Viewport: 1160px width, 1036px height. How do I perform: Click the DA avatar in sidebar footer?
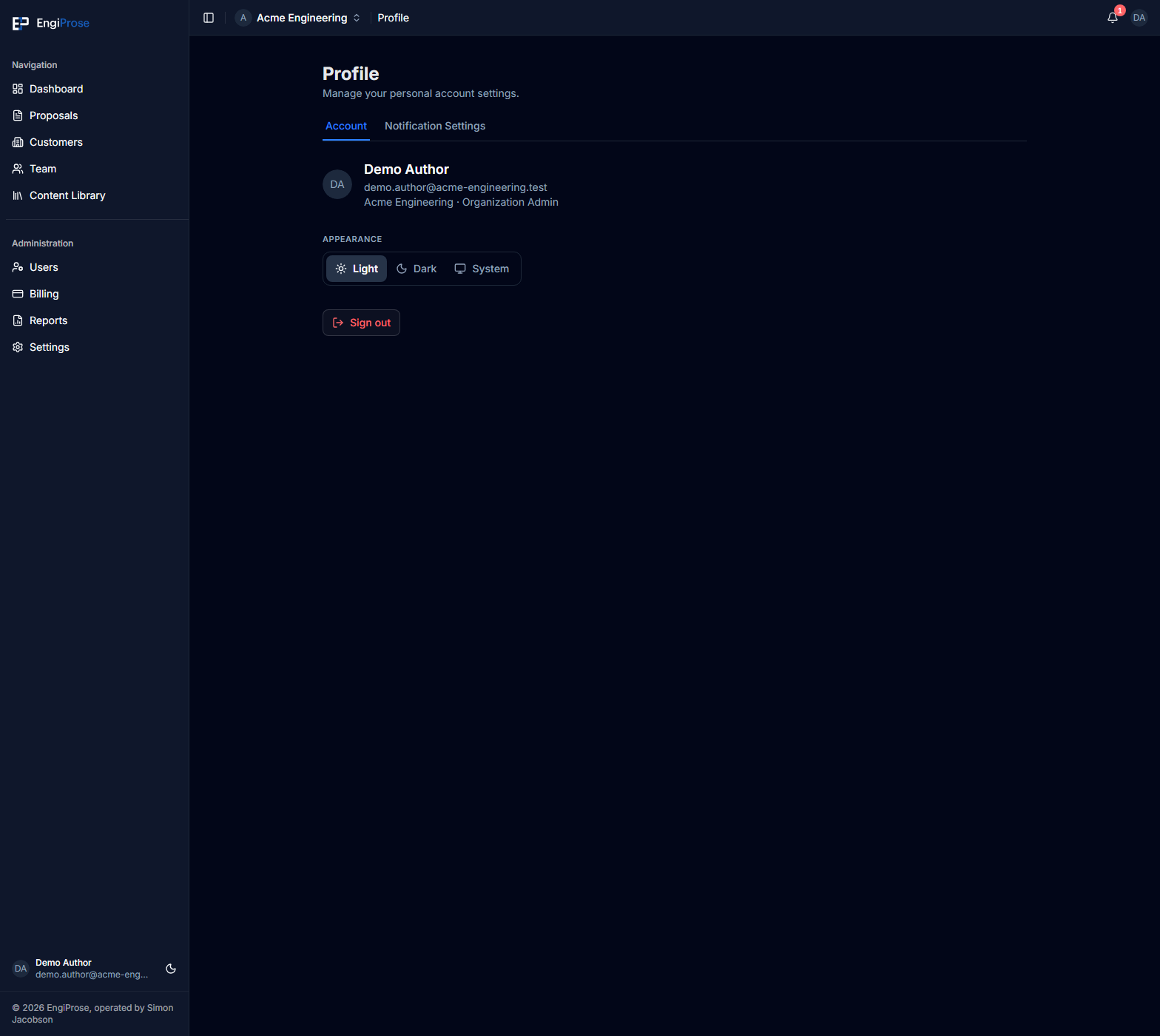(21, 969)
